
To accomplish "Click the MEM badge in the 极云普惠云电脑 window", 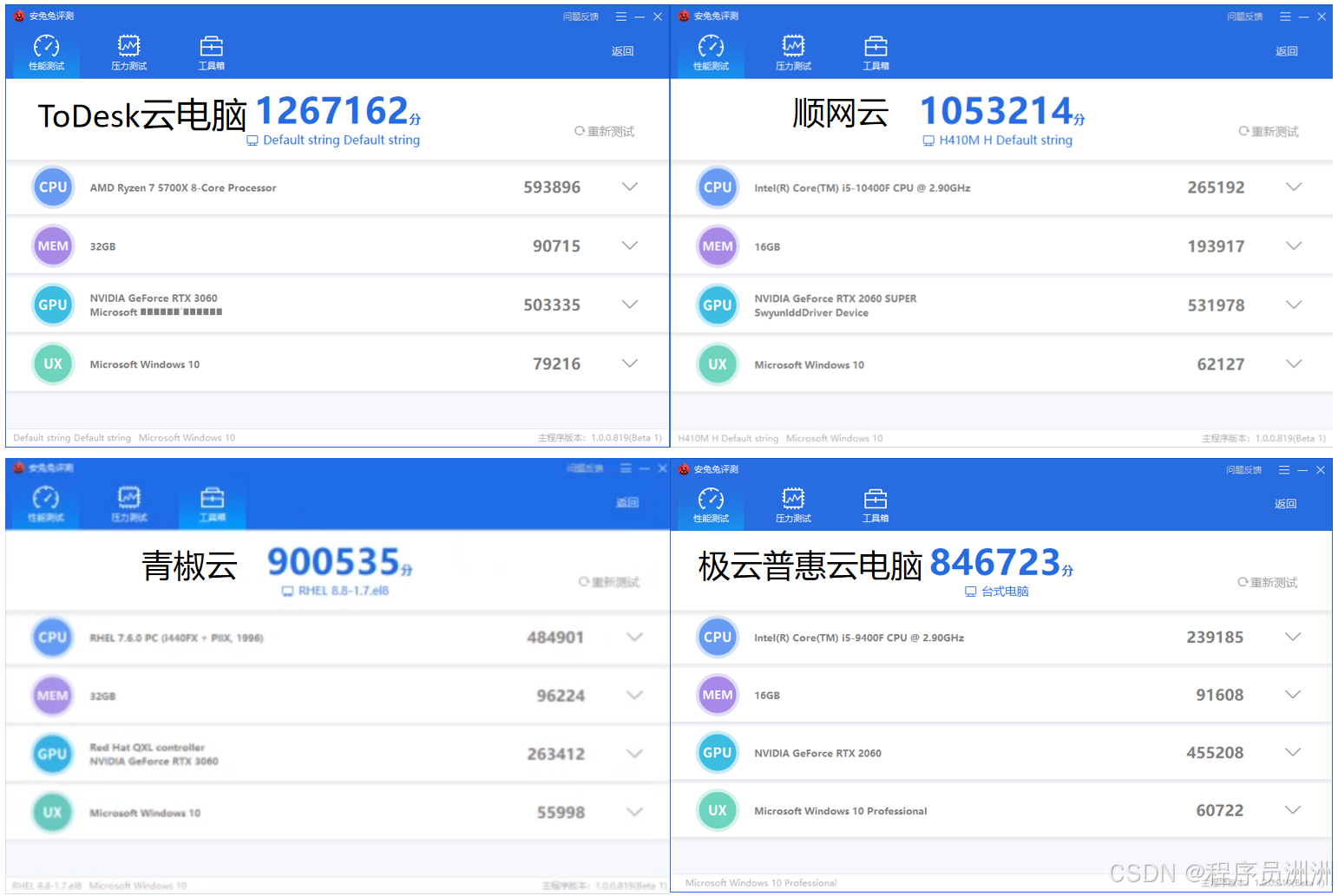I will (718, 695).
